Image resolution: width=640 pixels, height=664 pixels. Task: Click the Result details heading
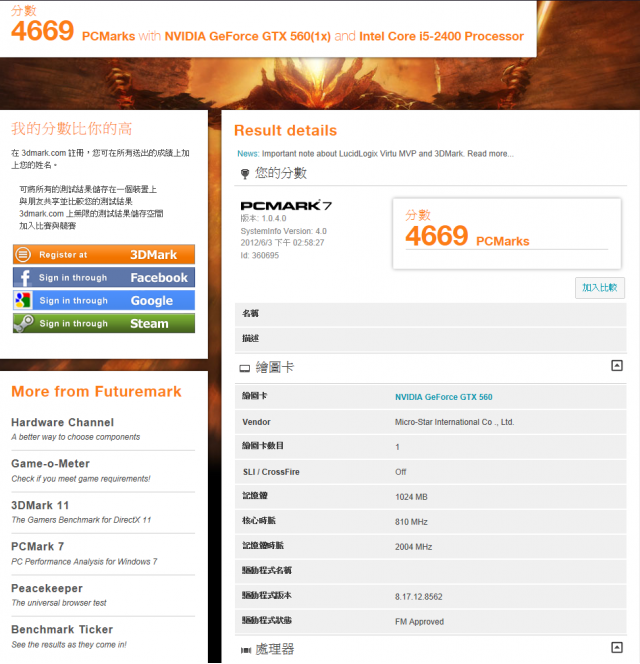(x=285, y=130)
